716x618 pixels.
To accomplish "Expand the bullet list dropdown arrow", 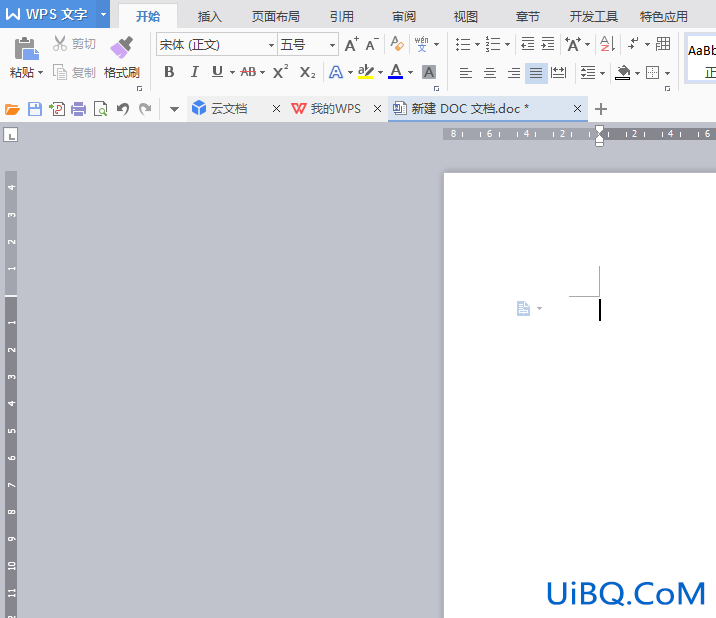I will [477, 44].
